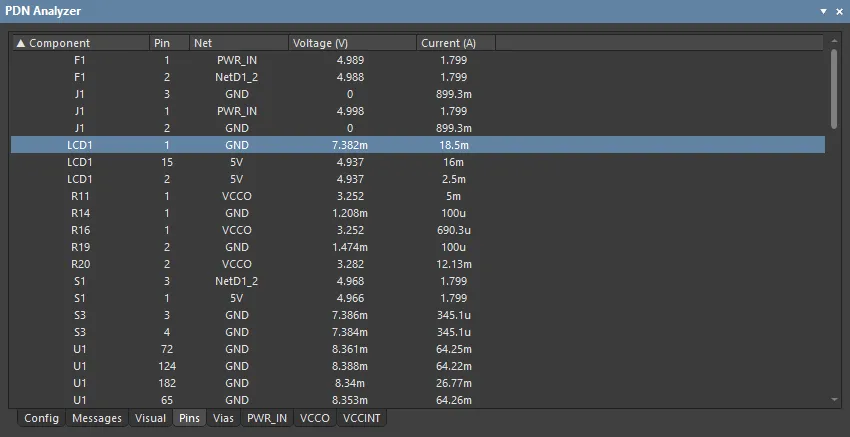
Task: Click the scroll down arrow of the table
Action: point(834,400)
